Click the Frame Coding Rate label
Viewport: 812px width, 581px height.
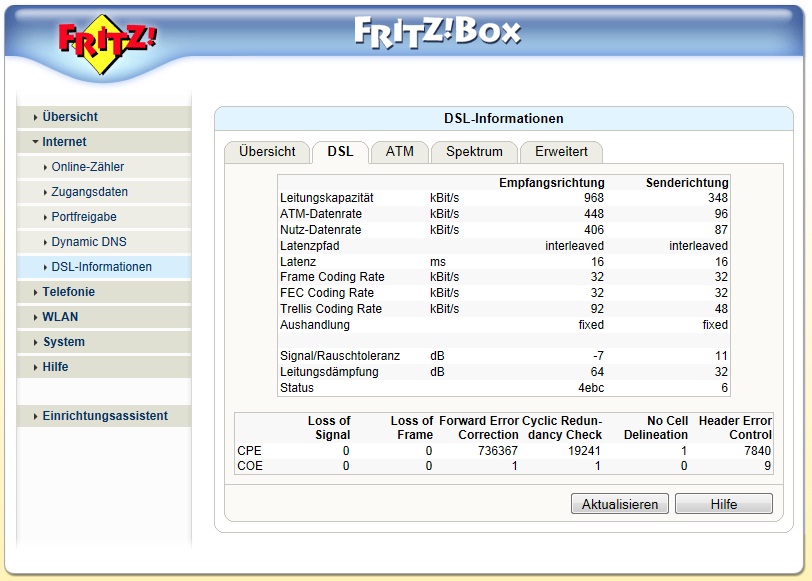[332, 277]
